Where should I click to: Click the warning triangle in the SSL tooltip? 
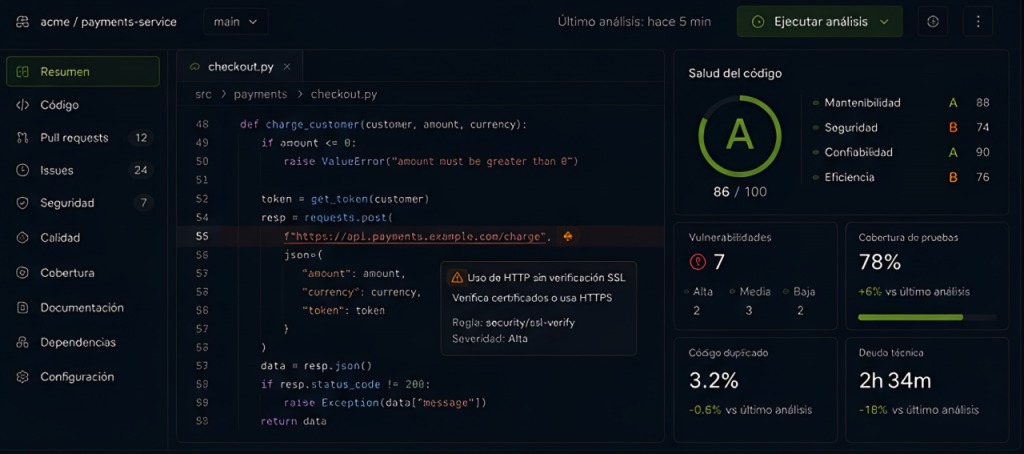tap(457, 278)
